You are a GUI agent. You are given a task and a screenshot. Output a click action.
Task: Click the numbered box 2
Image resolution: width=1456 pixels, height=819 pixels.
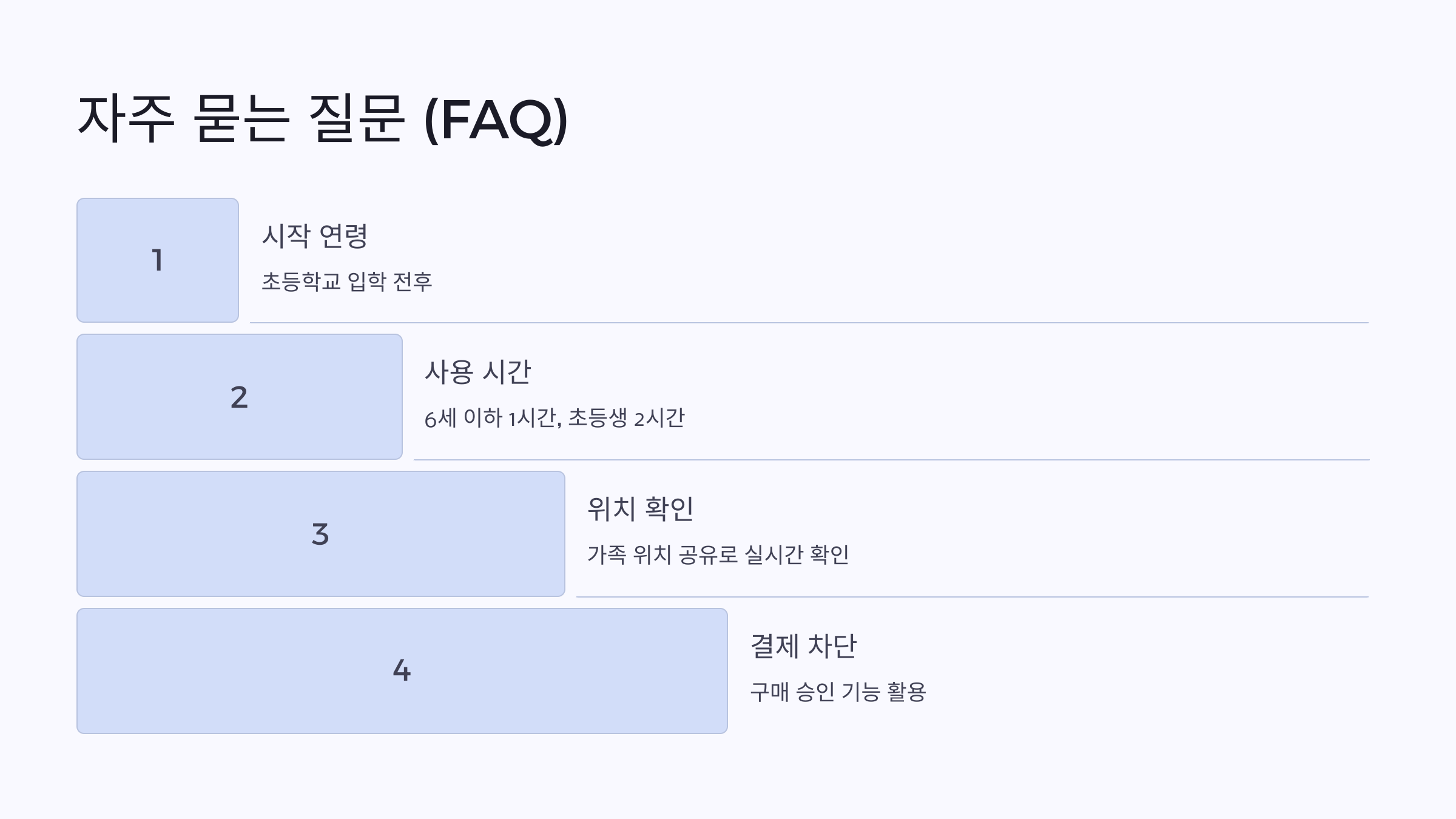(x=240, y=397)
